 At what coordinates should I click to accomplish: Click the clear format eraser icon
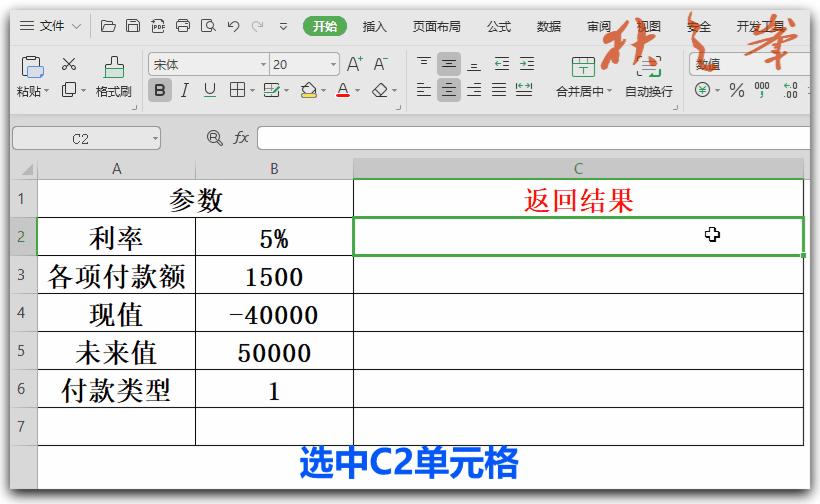pyautogui.click(x=380, y=90)
